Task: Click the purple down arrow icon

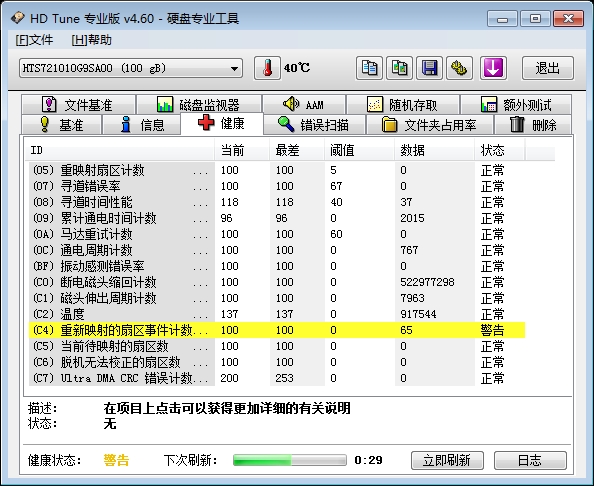Action: click(x=494, y=68)
